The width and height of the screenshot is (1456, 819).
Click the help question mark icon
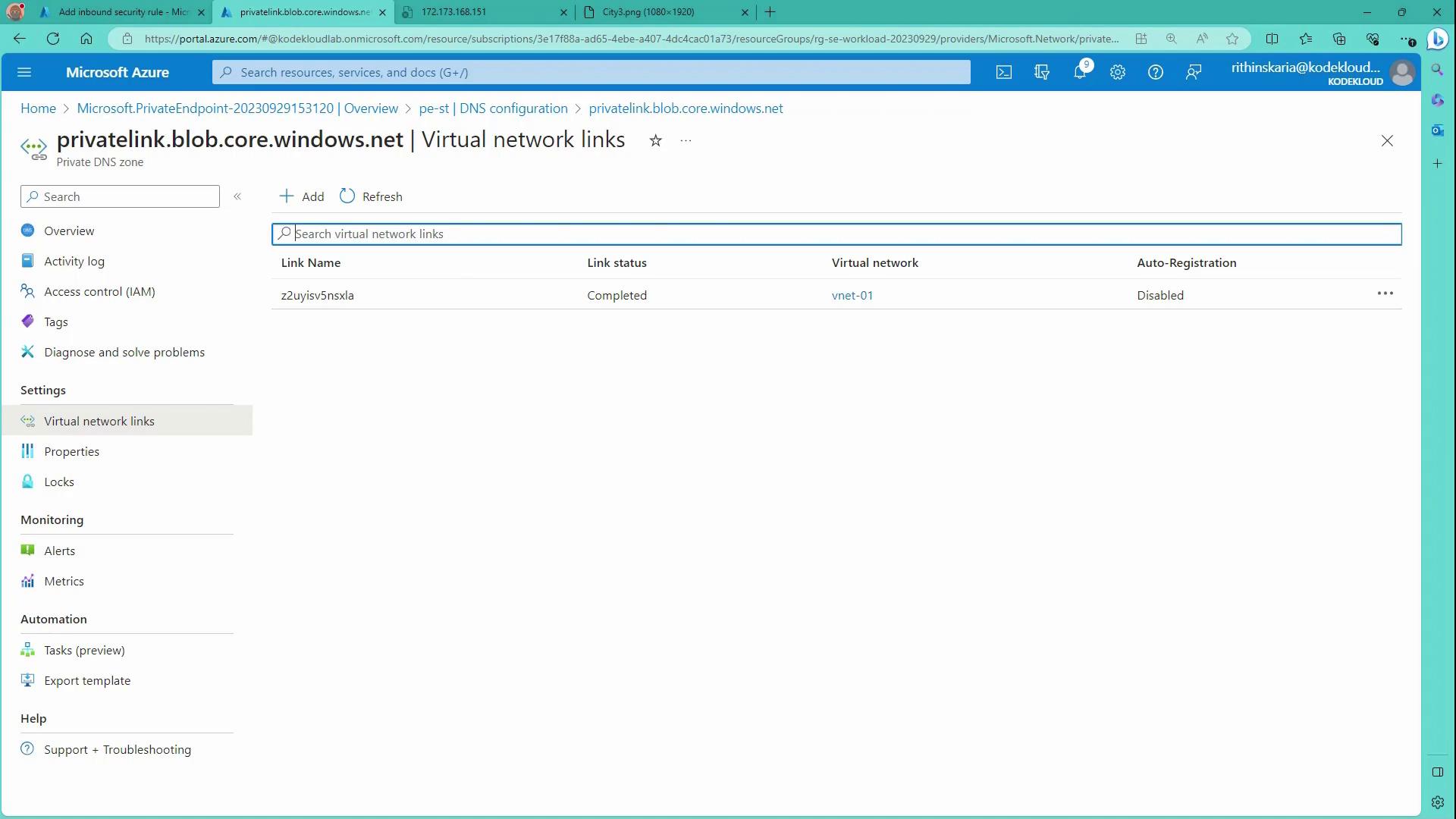[1155, 73]
